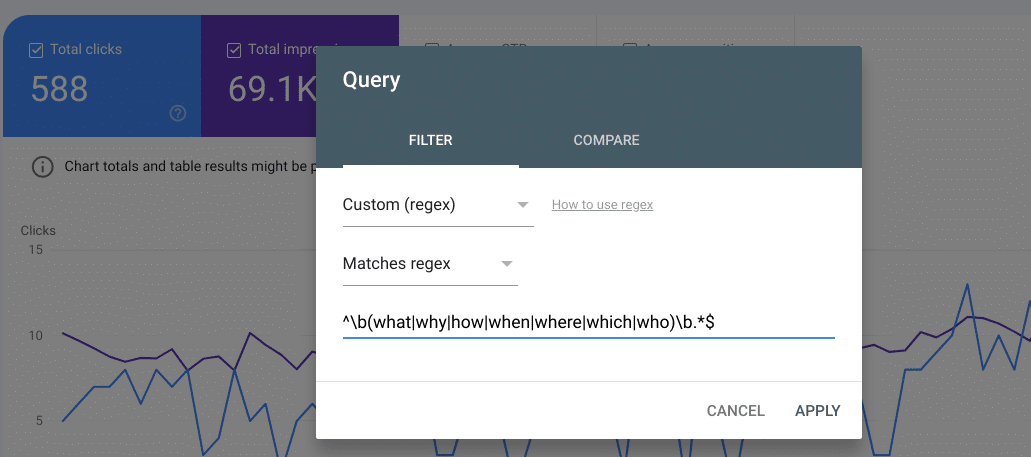
Task: Click the info icon beside Chart totals notice
Action: point(42,166)
